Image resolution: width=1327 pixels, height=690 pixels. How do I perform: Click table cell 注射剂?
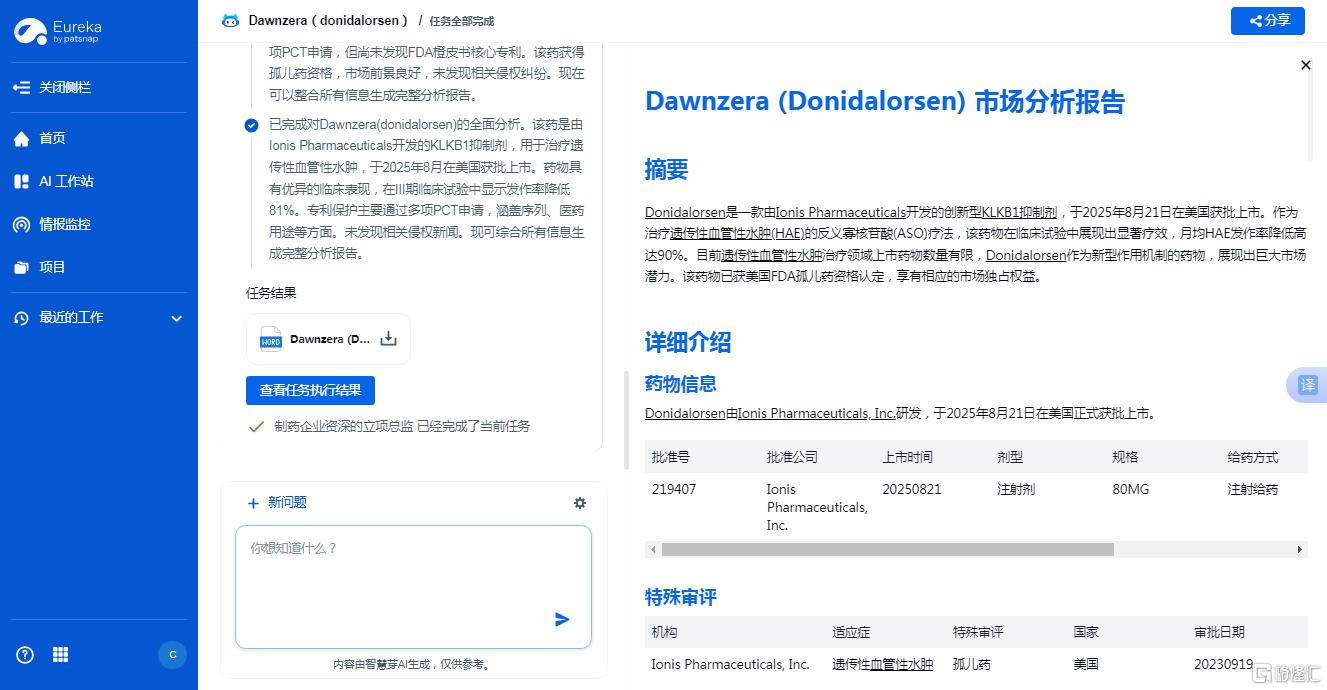[x=1016, y=489]
